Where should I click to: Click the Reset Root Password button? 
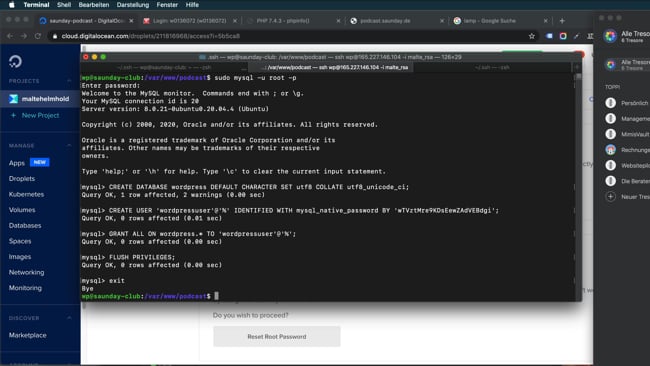(x=276, y=337)
